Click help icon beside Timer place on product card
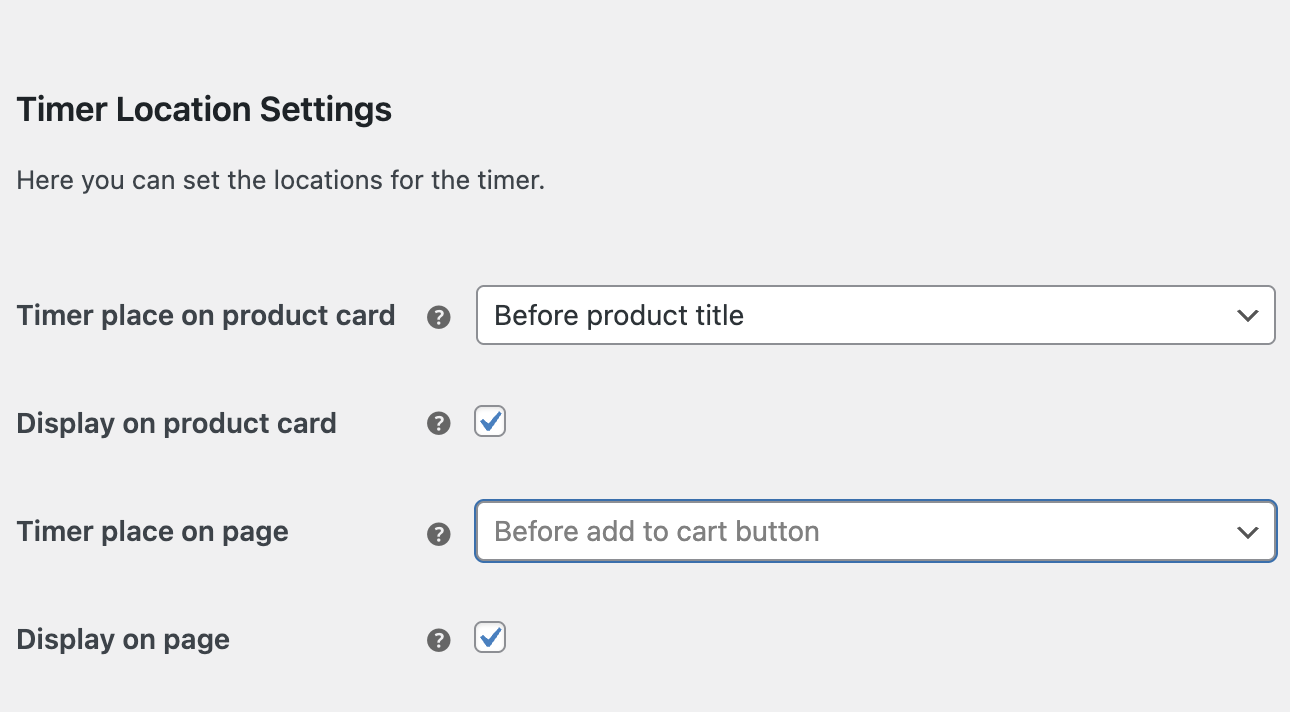1290x712 pixels. pyautogui.click(x=438, y=317)
